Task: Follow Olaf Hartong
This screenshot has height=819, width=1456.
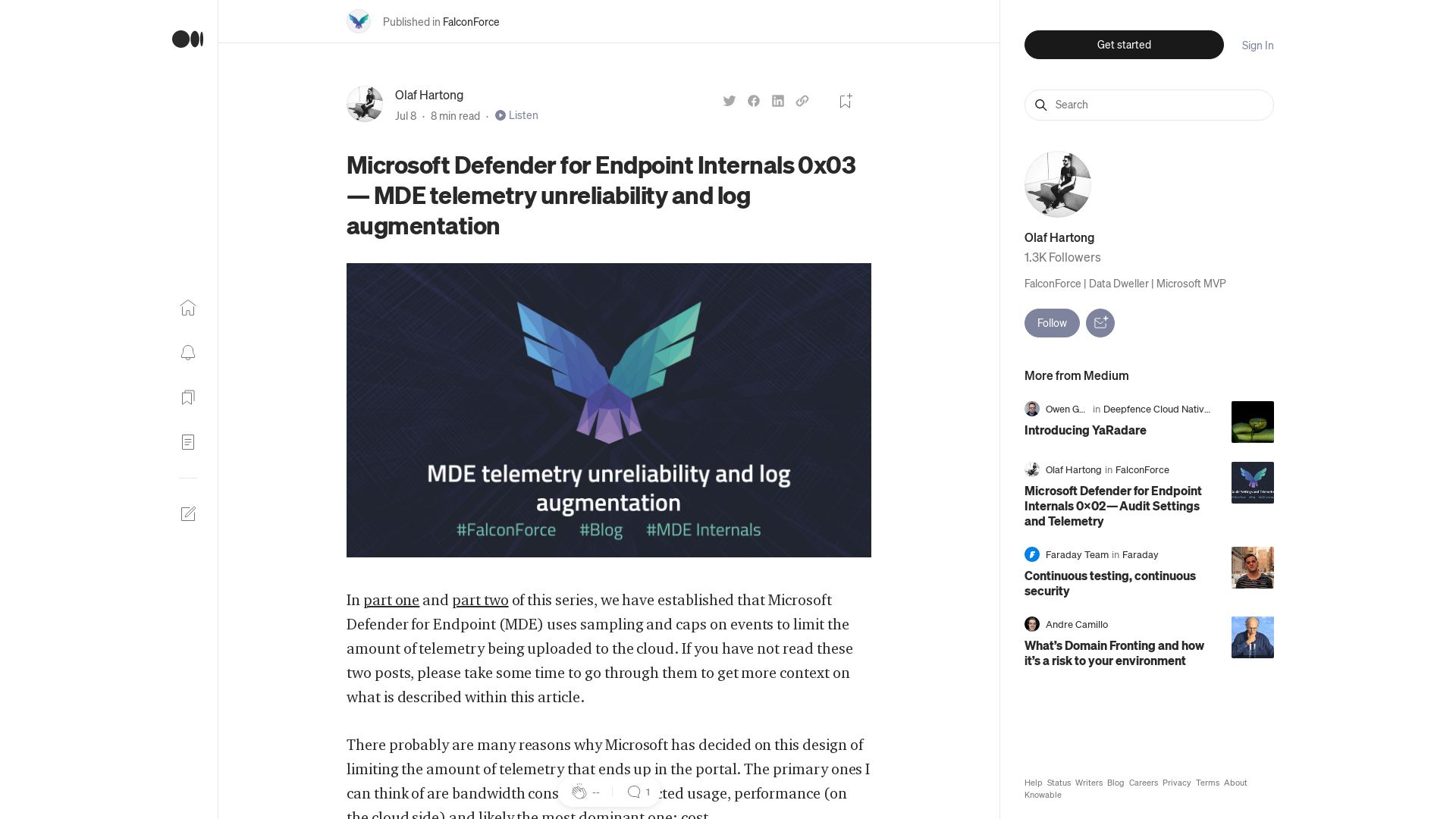Action: click(1051, 323)
